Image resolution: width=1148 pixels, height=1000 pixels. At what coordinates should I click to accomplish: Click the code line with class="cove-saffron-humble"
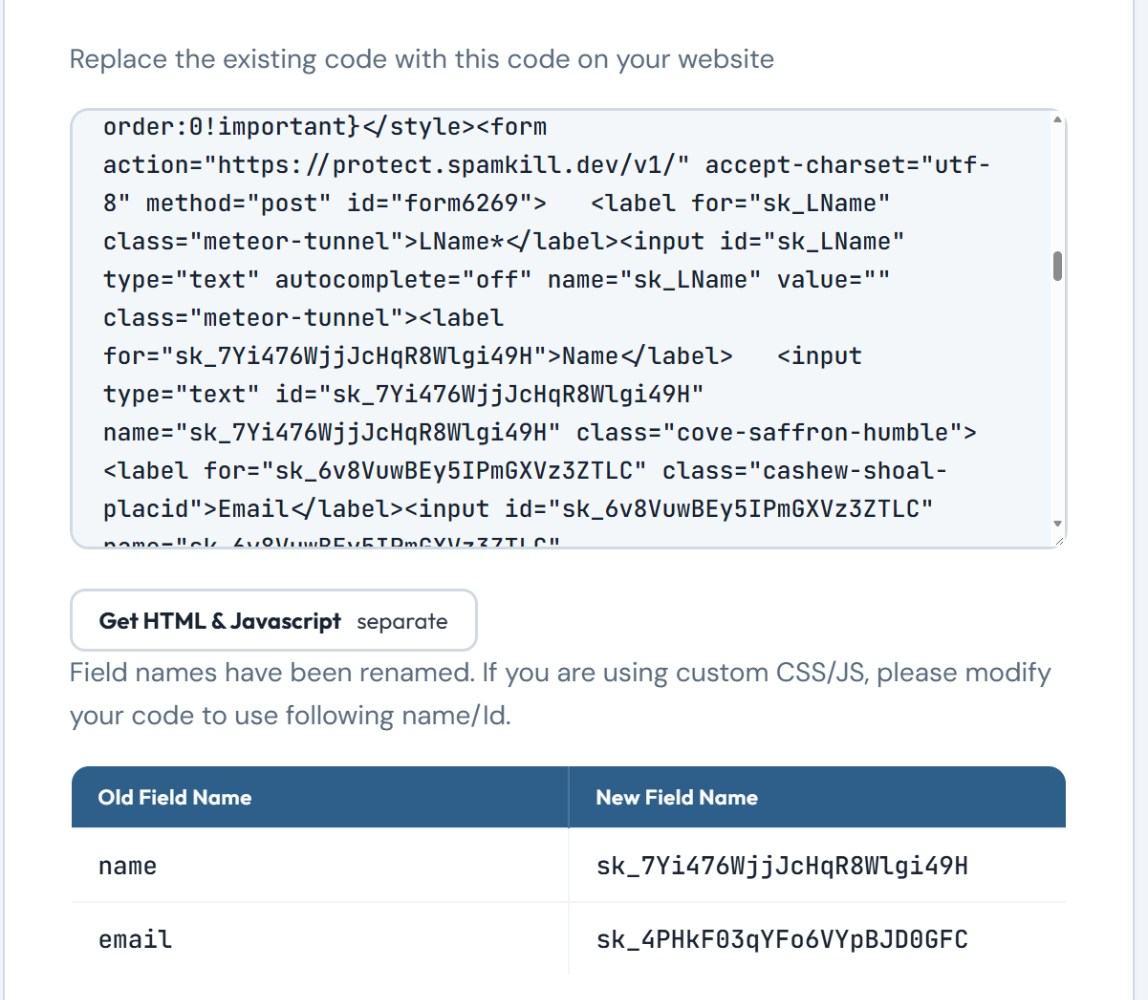(540, 432)
